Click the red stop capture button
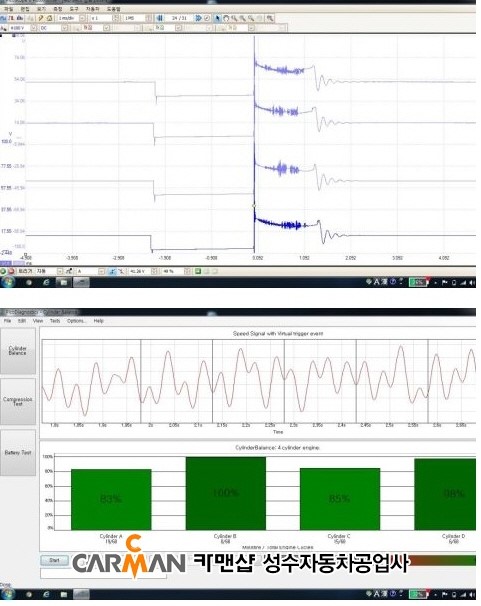Viewport: 481px width, 606px height. 11,271
